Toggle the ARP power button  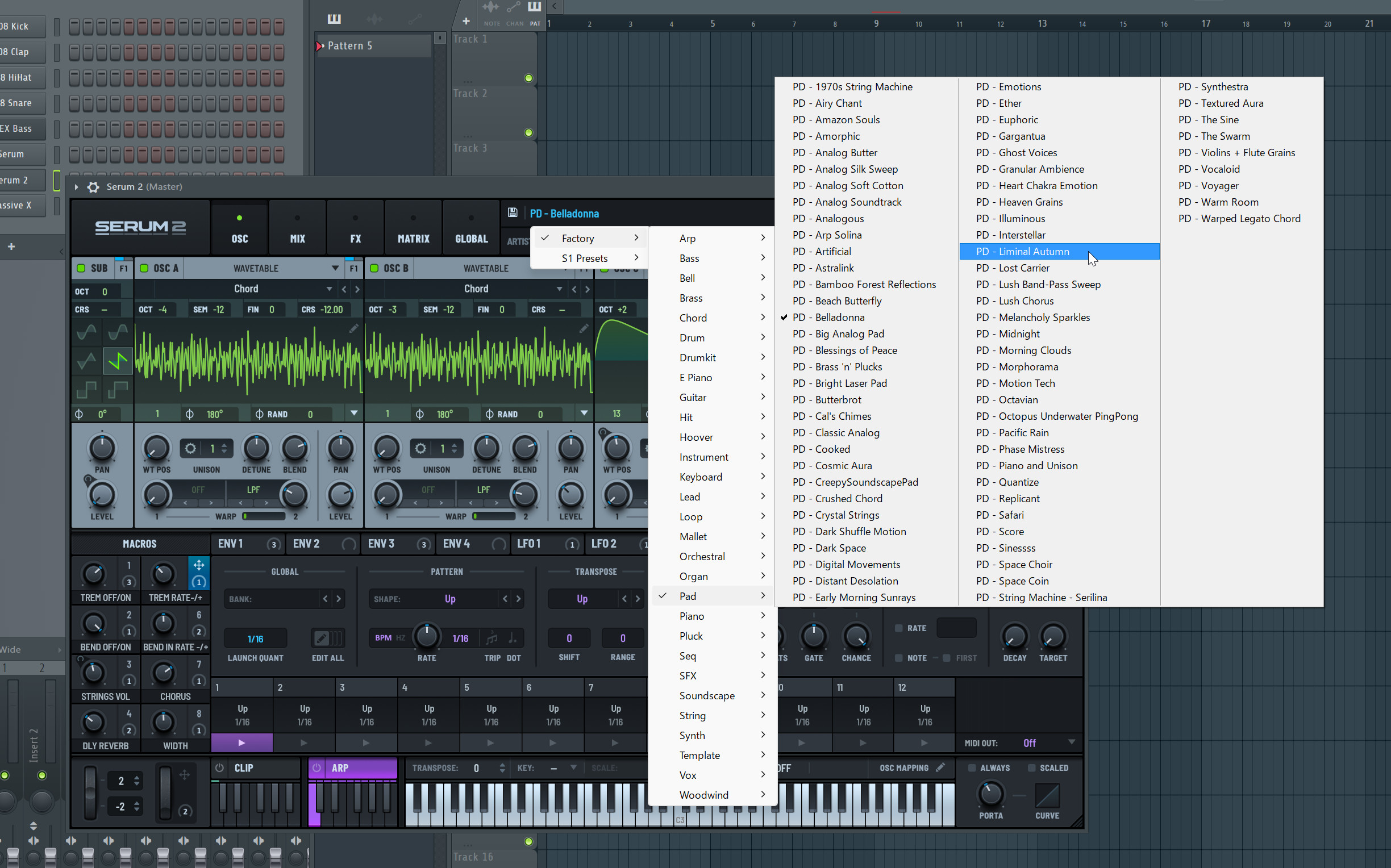(316, 767)
